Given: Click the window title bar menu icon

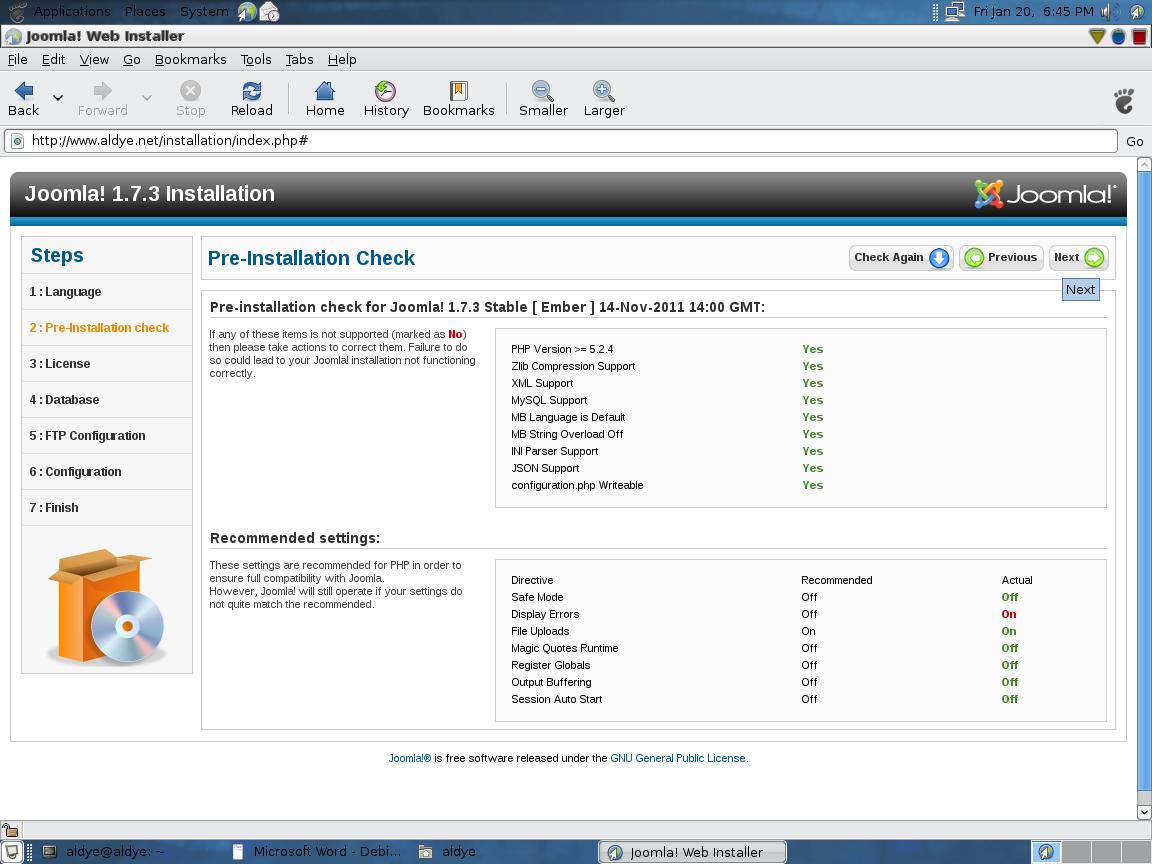Looking at the screenshot, I should tap(12, 36).
